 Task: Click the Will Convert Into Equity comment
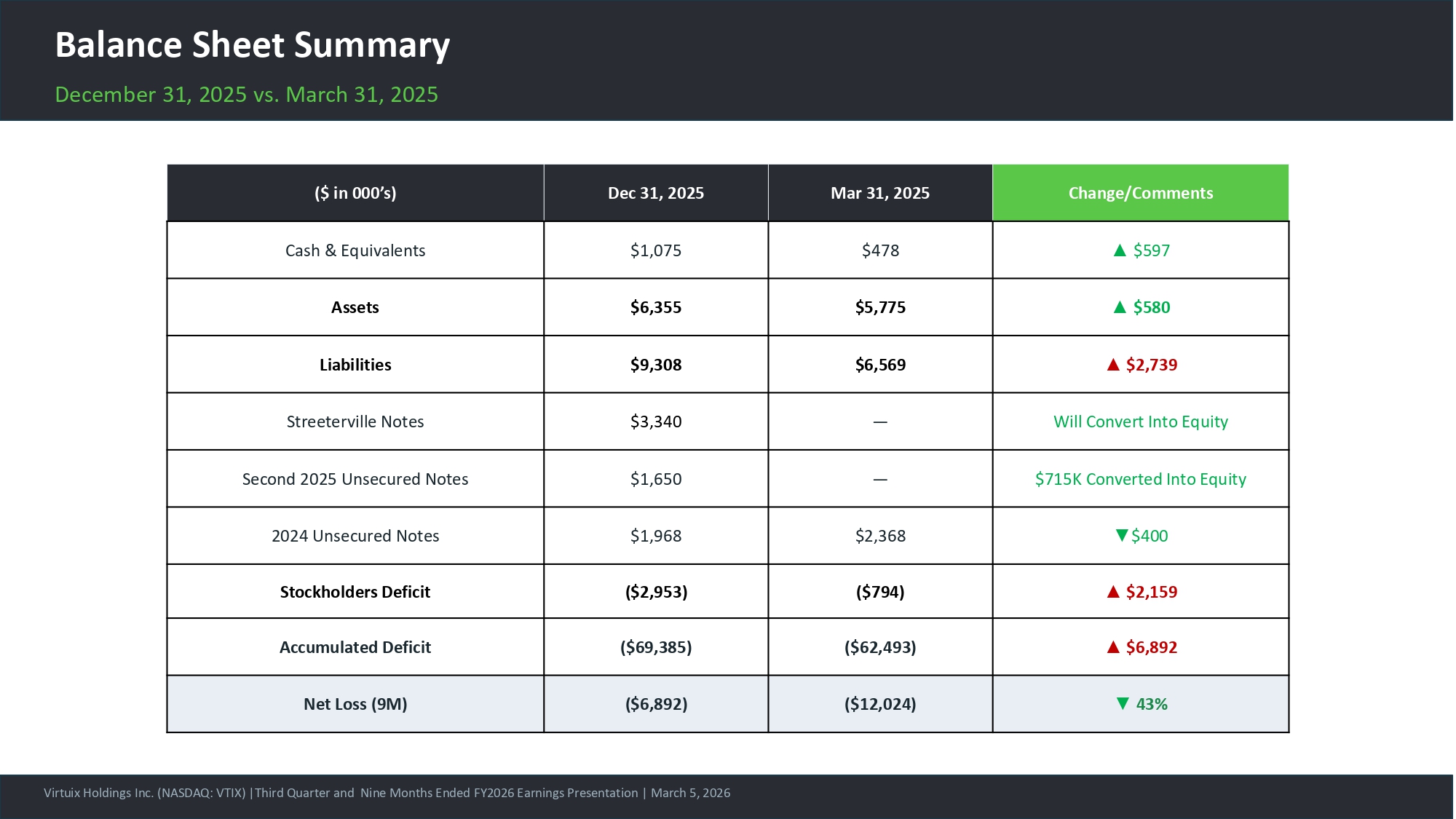coord(1140,422)
